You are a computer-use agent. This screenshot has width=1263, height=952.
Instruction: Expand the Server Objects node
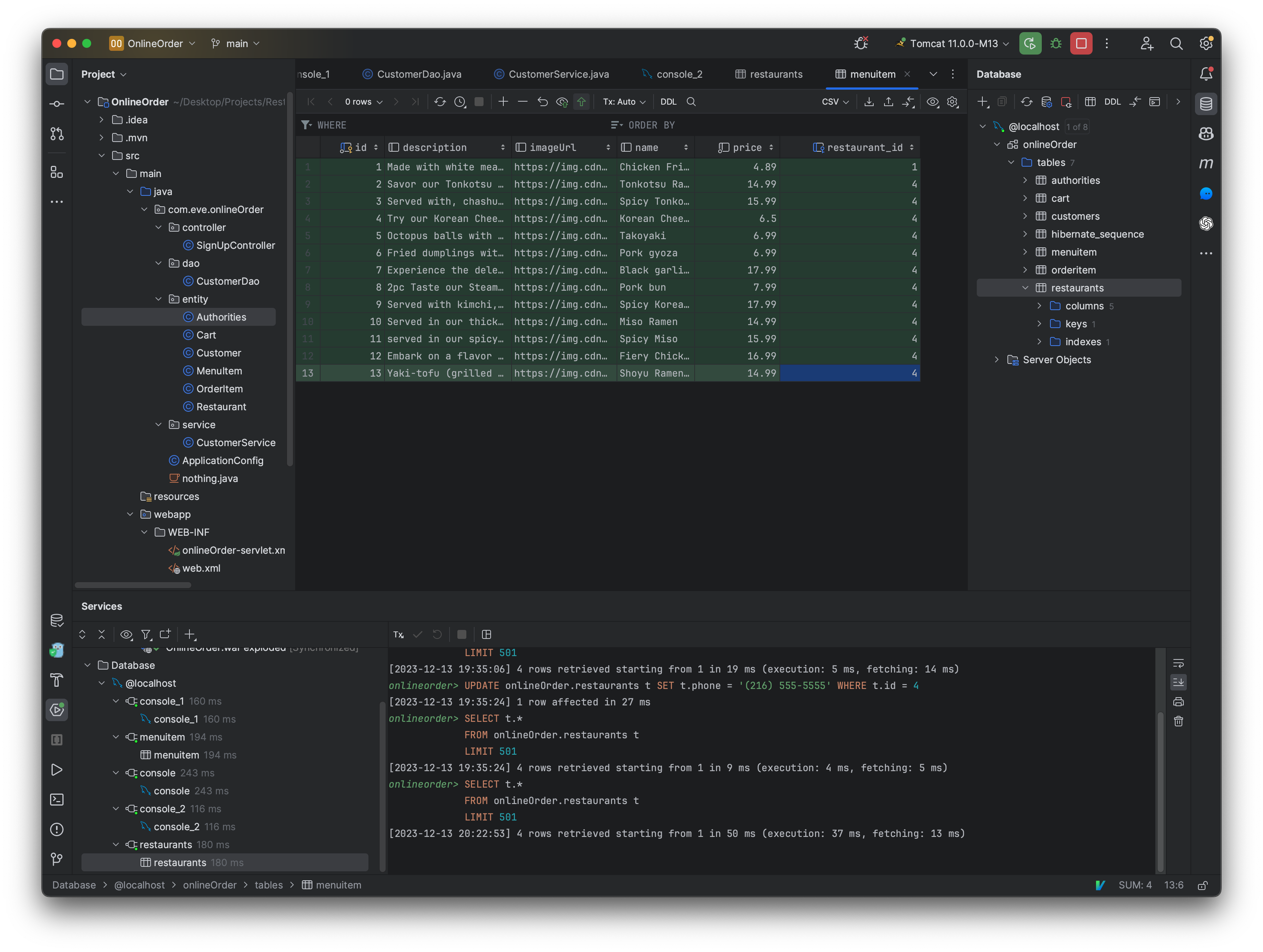[x=997, y=359]
